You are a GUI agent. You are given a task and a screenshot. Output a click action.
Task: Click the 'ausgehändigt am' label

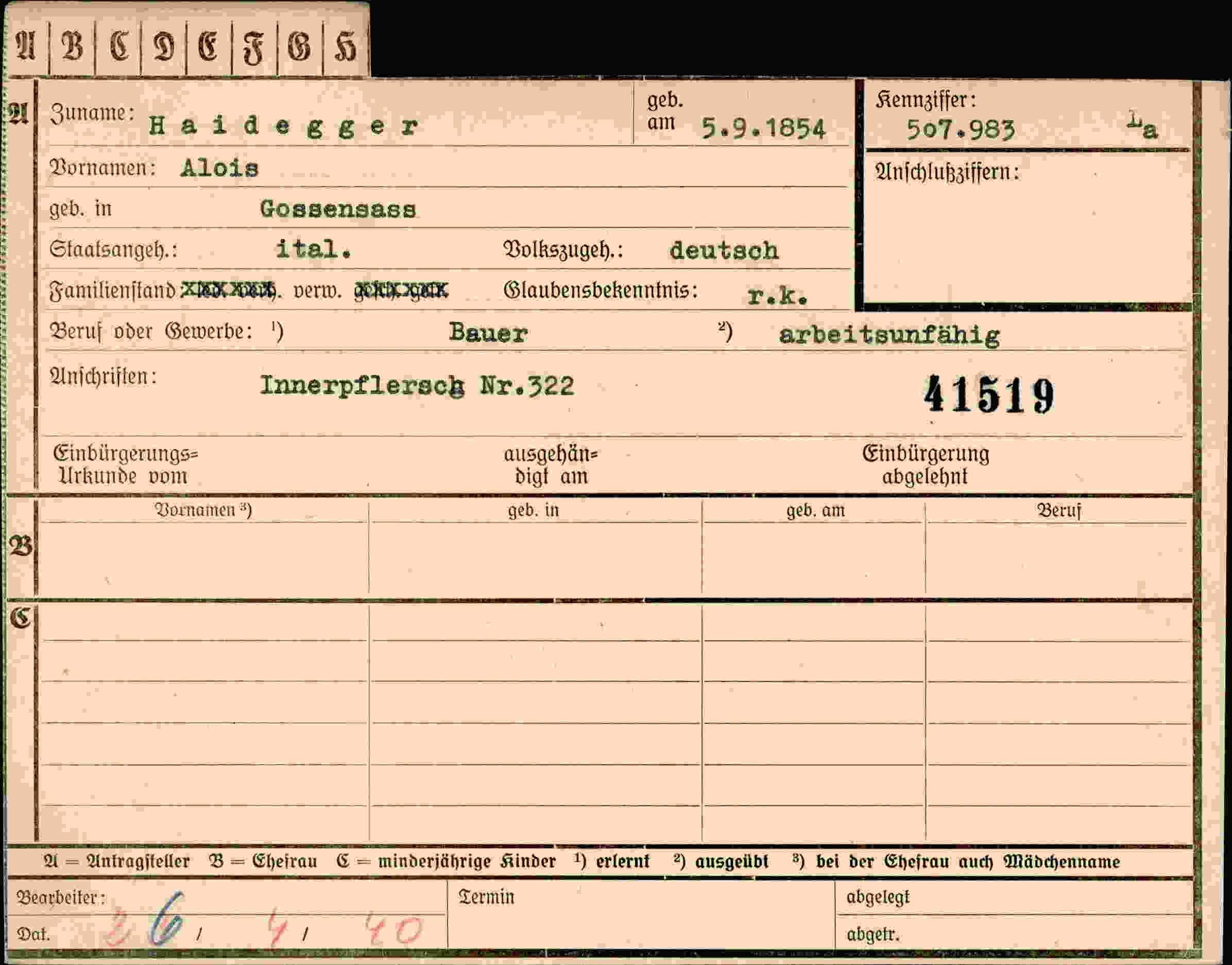coord(551,466)
